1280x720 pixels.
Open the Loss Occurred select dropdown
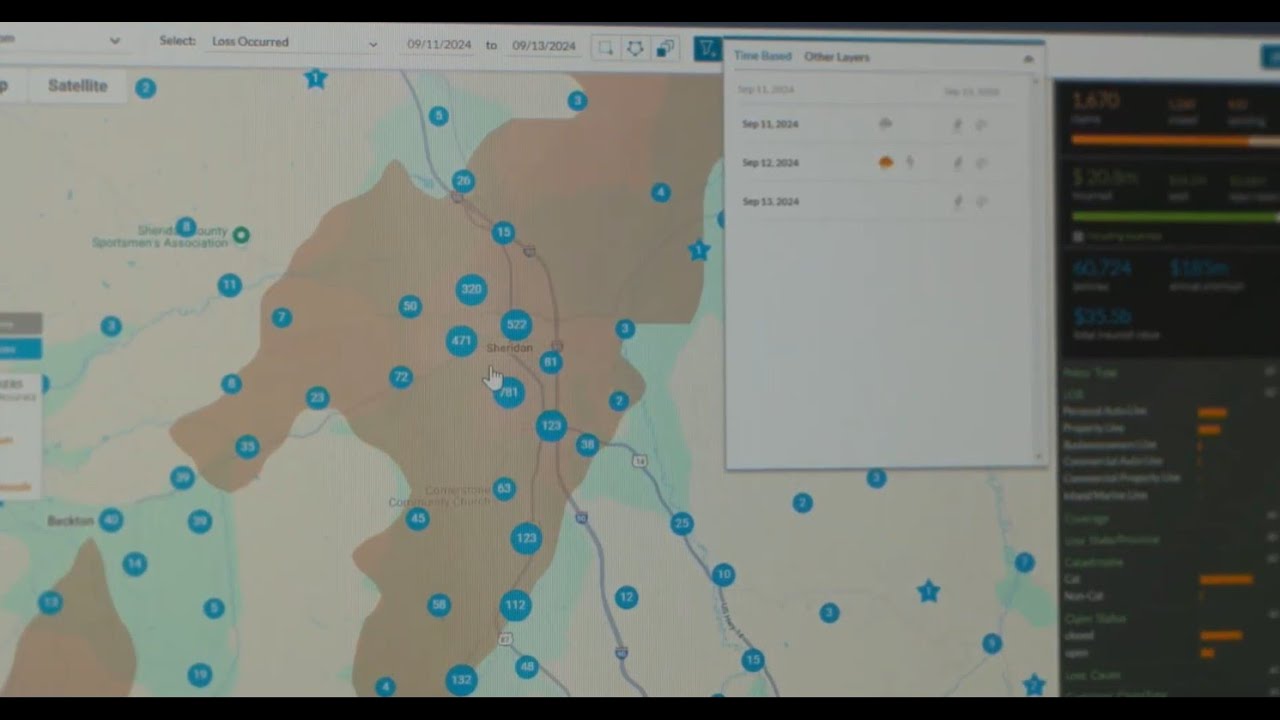(294, 43)
